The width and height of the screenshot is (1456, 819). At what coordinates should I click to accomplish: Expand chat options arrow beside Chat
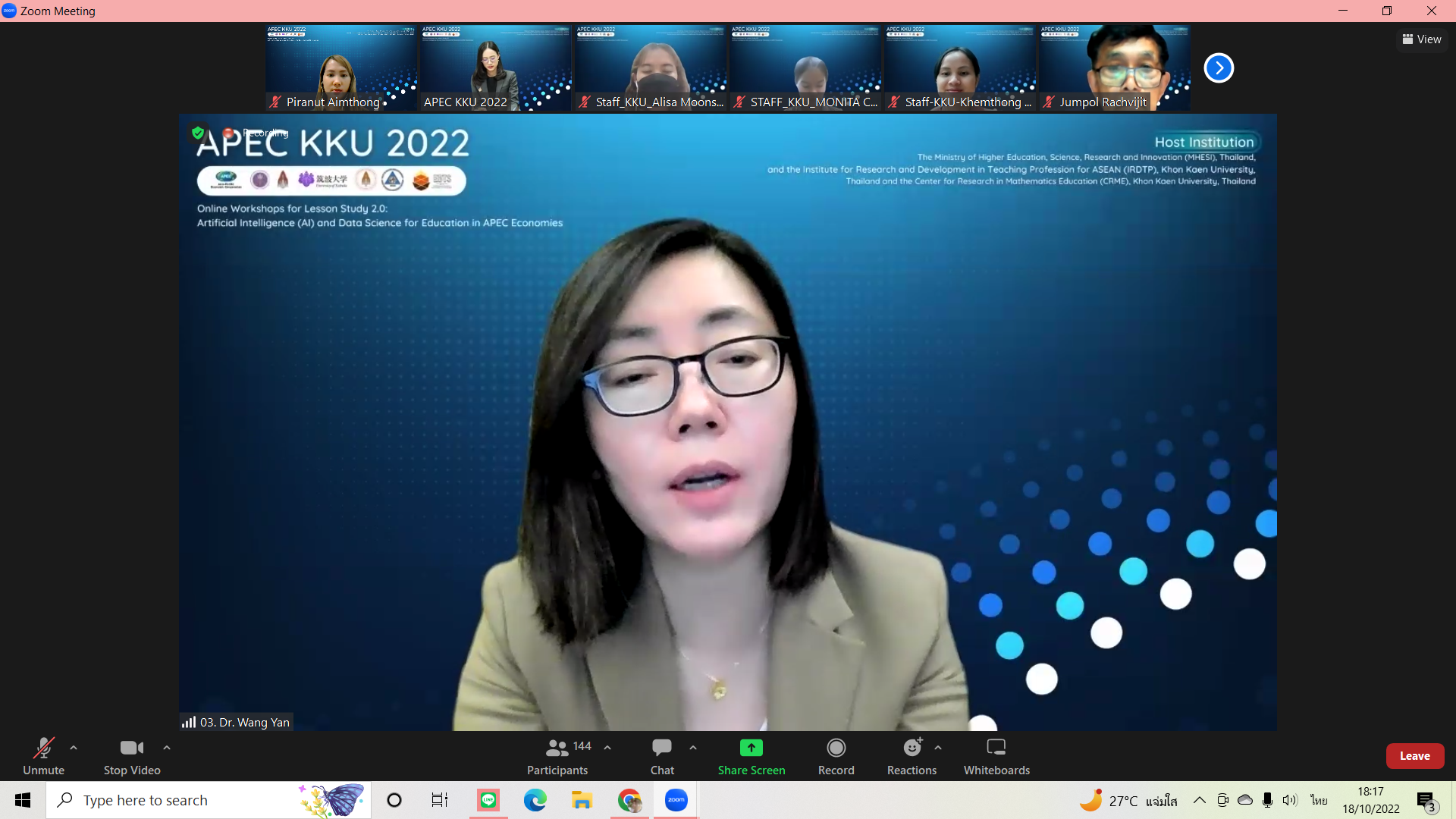point(693,748)
